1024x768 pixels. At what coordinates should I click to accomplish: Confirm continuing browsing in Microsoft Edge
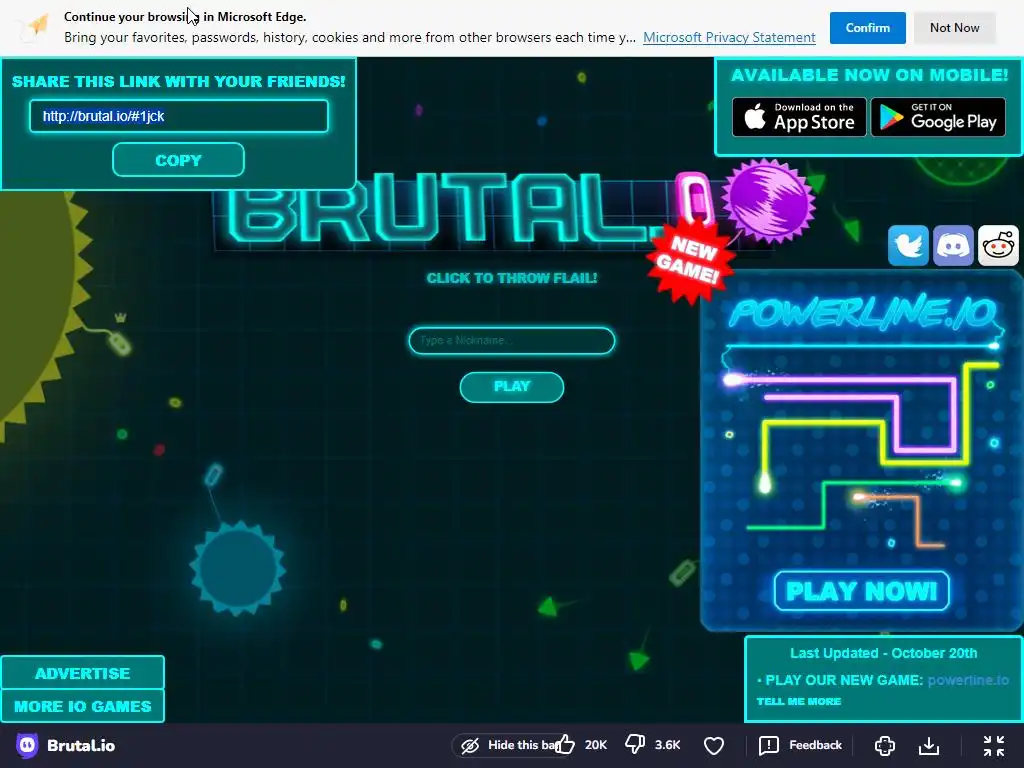point(867,27)
